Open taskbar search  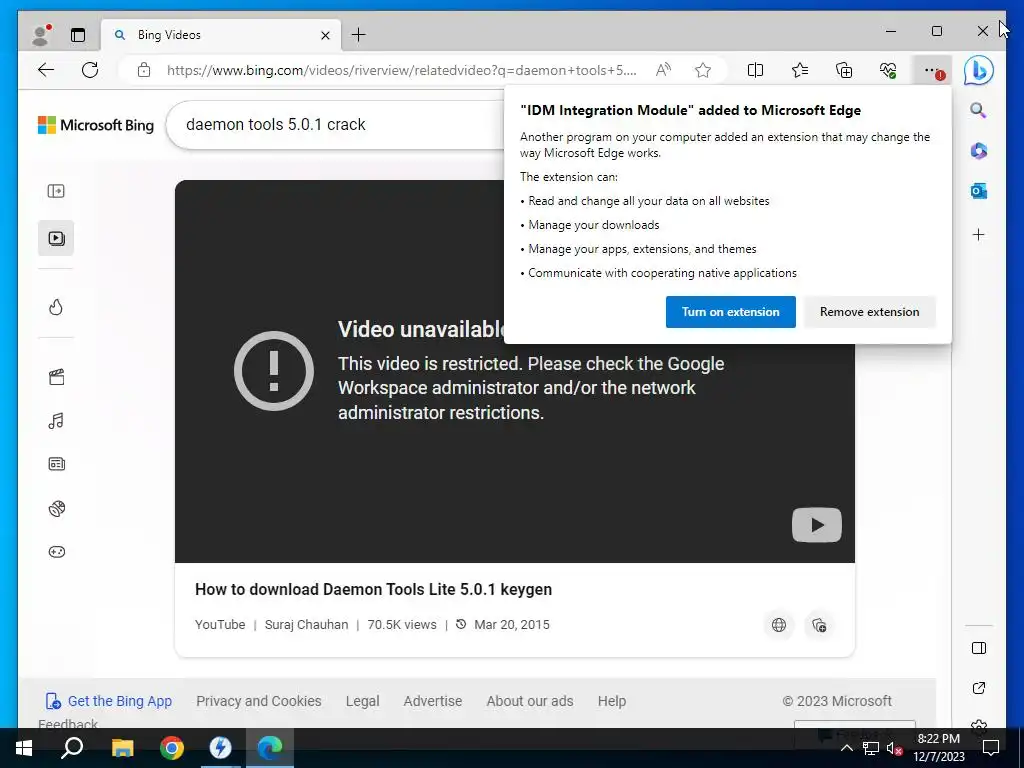72,748
